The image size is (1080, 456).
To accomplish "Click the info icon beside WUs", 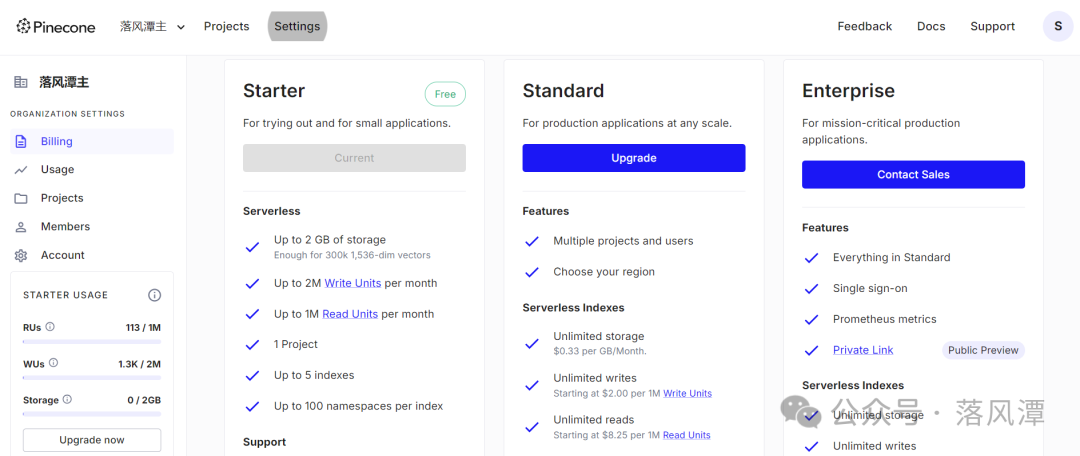I will pos(54,363).
